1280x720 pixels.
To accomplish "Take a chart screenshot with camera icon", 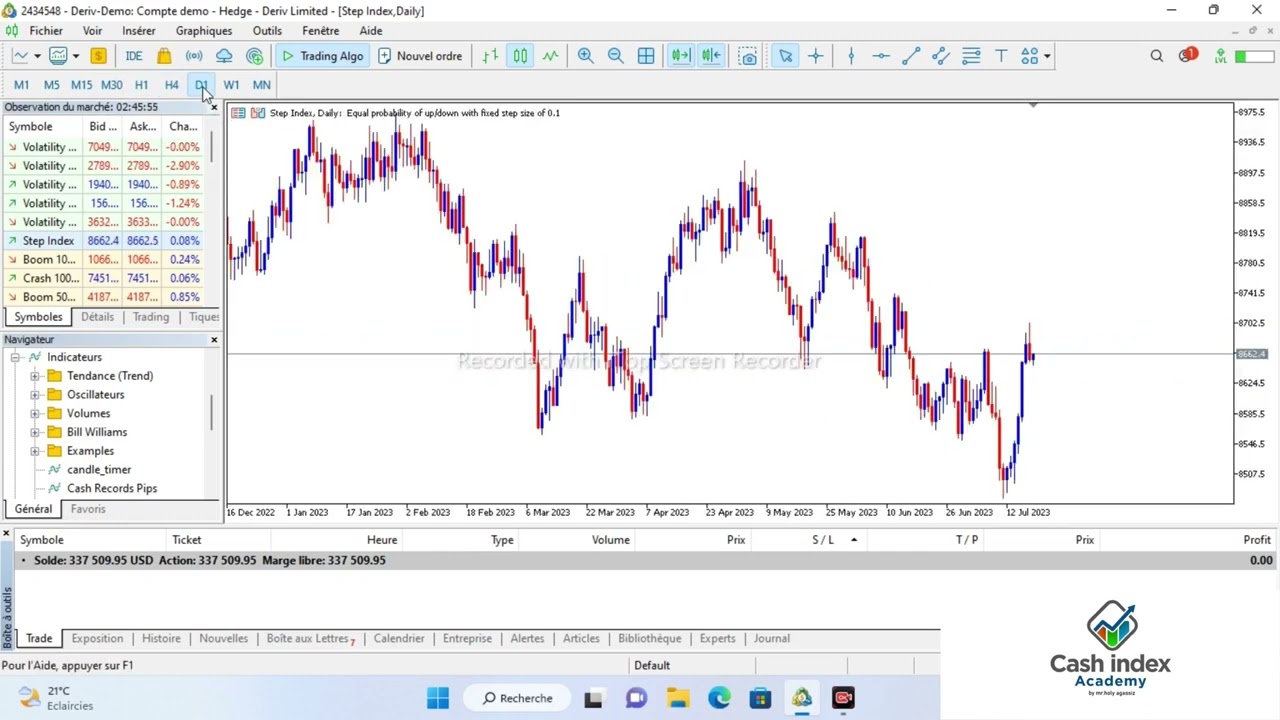I will pos(748,56).
